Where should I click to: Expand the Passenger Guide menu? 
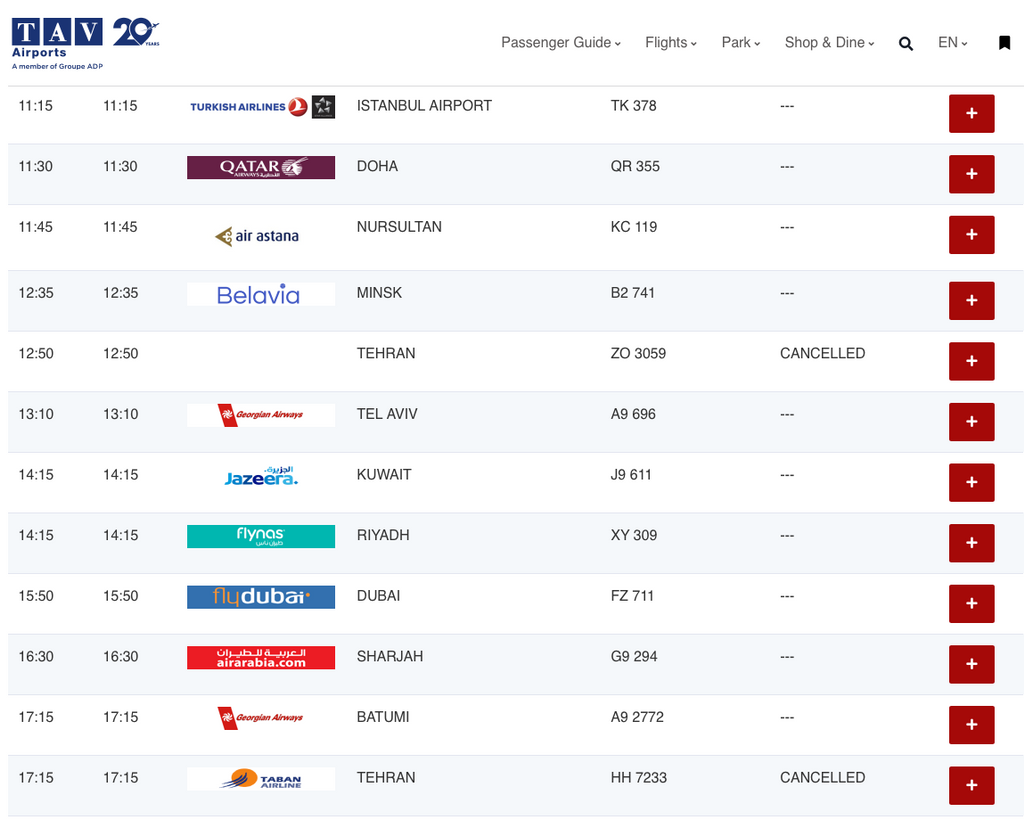pyautogui.click(x=561, y=43)
